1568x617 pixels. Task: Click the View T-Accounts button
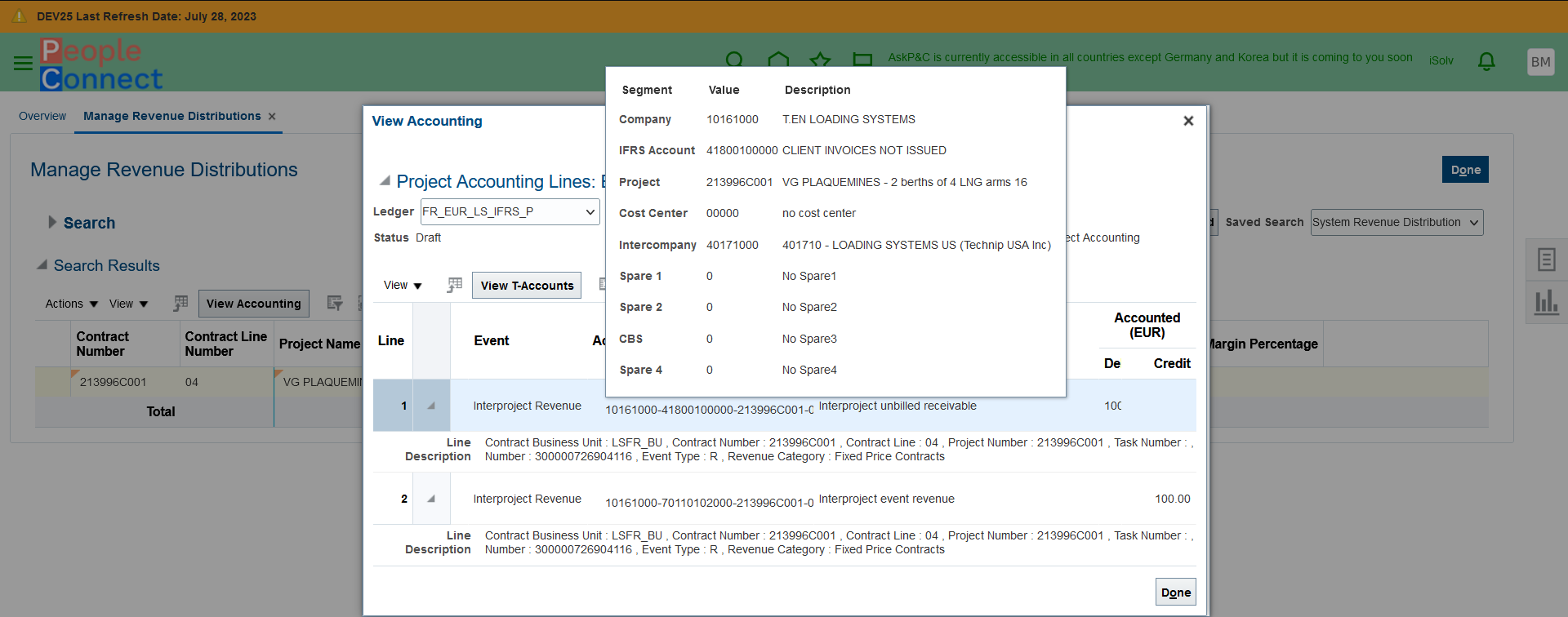click(527, 286)
